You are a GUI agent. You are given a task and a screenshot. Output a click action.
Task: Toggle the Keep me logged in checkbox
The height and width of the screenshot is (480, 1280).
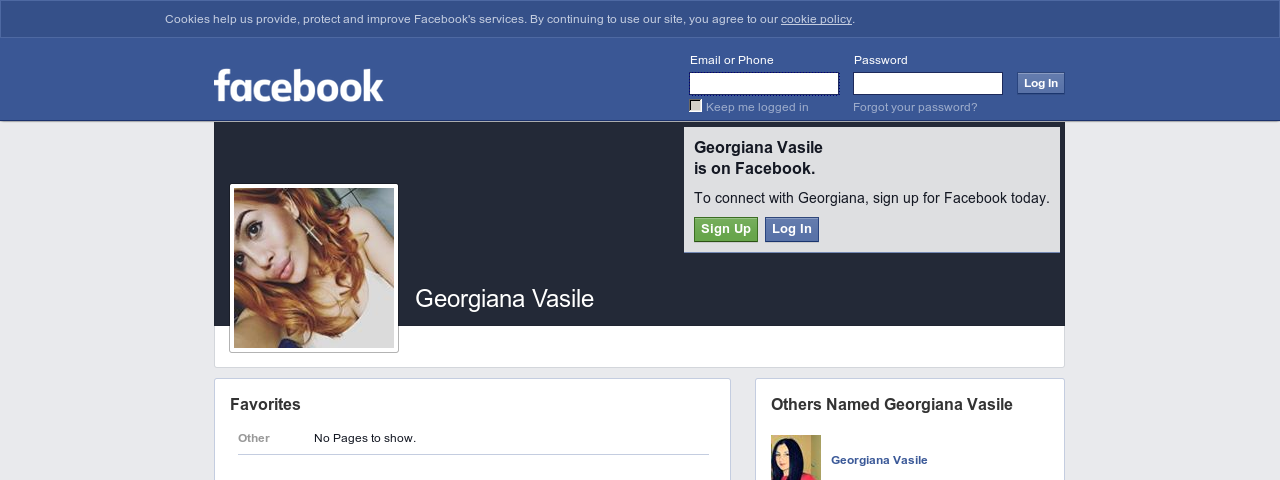(696, 106)
